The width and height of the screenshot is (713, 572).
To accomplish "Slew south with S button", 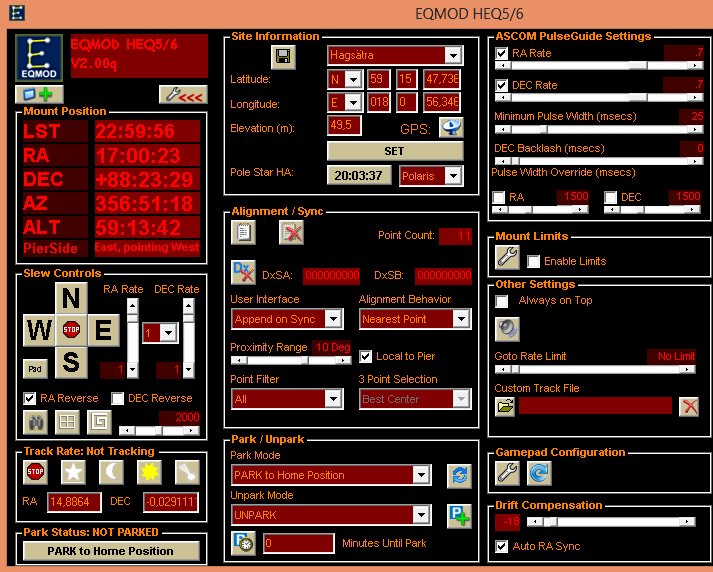I will pos(71,362).
